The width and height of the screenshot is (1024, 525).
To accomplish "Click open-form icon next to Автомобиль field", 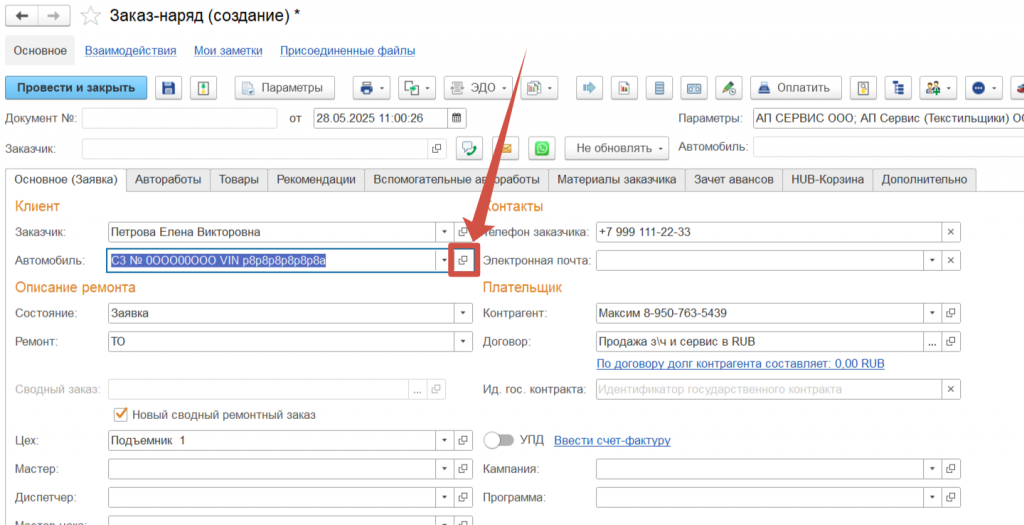I will coord(462,260).
